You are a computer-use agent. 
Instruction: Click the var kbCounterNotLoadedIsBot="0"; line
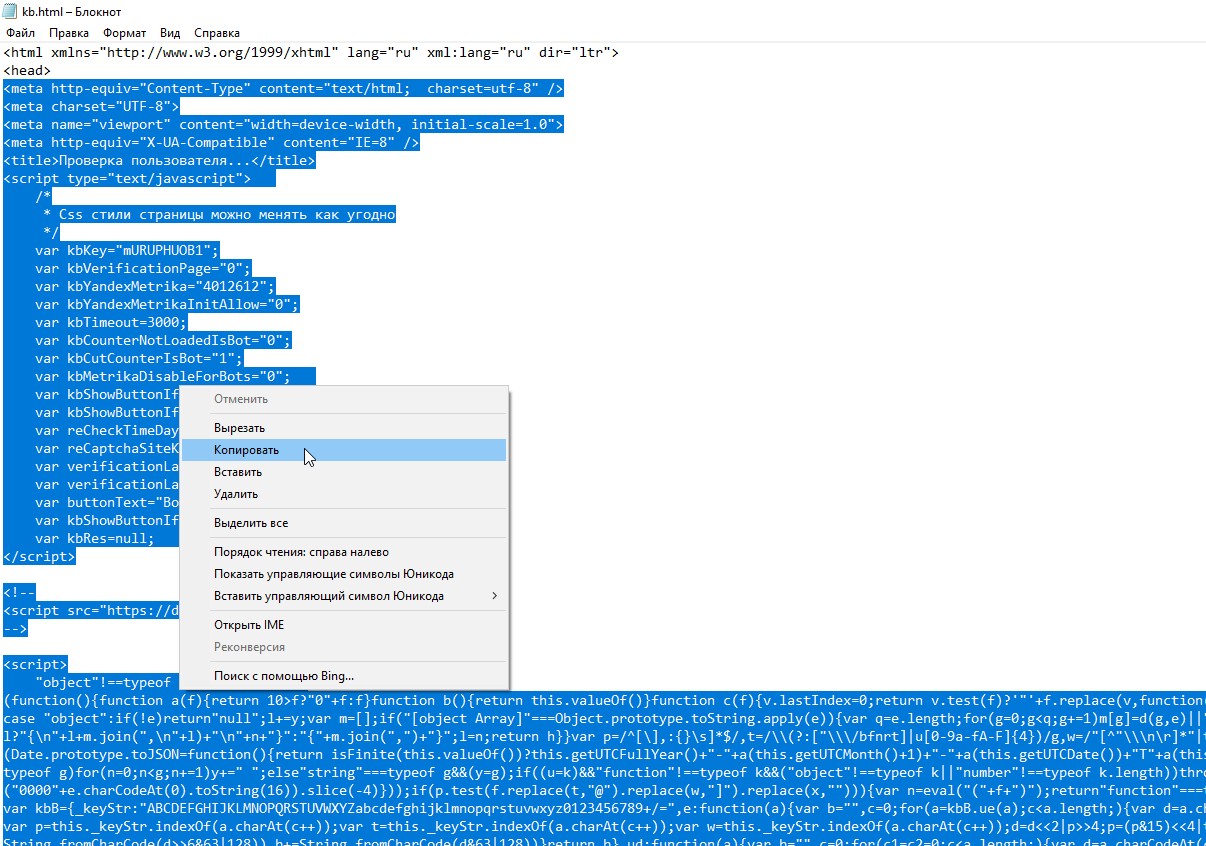(162, 341)
